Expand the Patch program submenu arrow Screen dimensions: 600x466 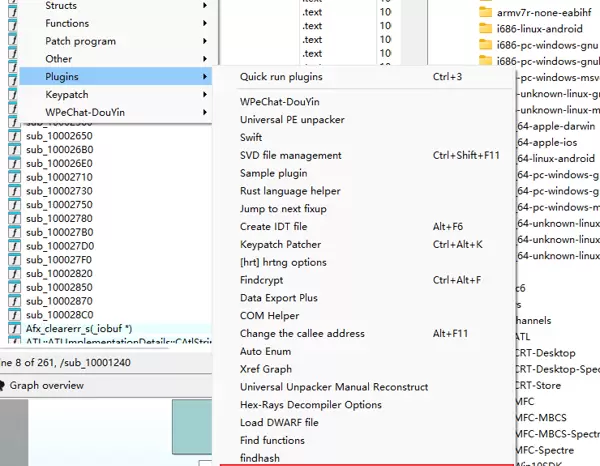pyautogui.click(x=206, y=42)
